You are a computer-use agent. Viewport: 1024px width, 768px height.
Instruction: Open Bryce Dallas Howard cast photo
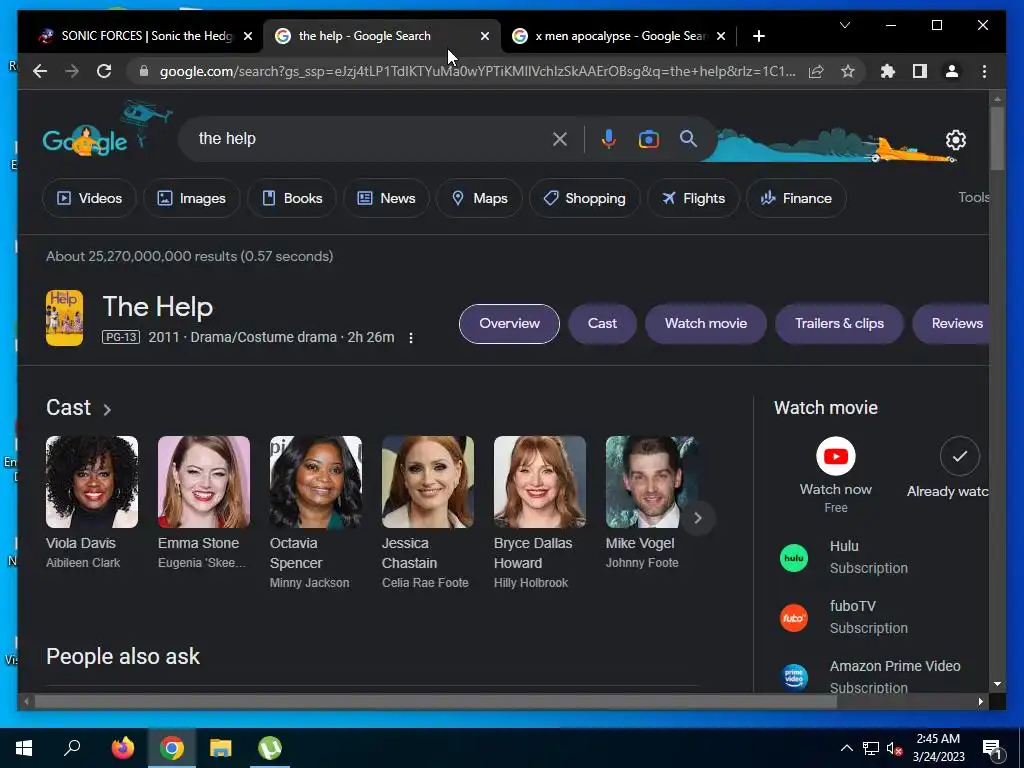coord(540,482)
